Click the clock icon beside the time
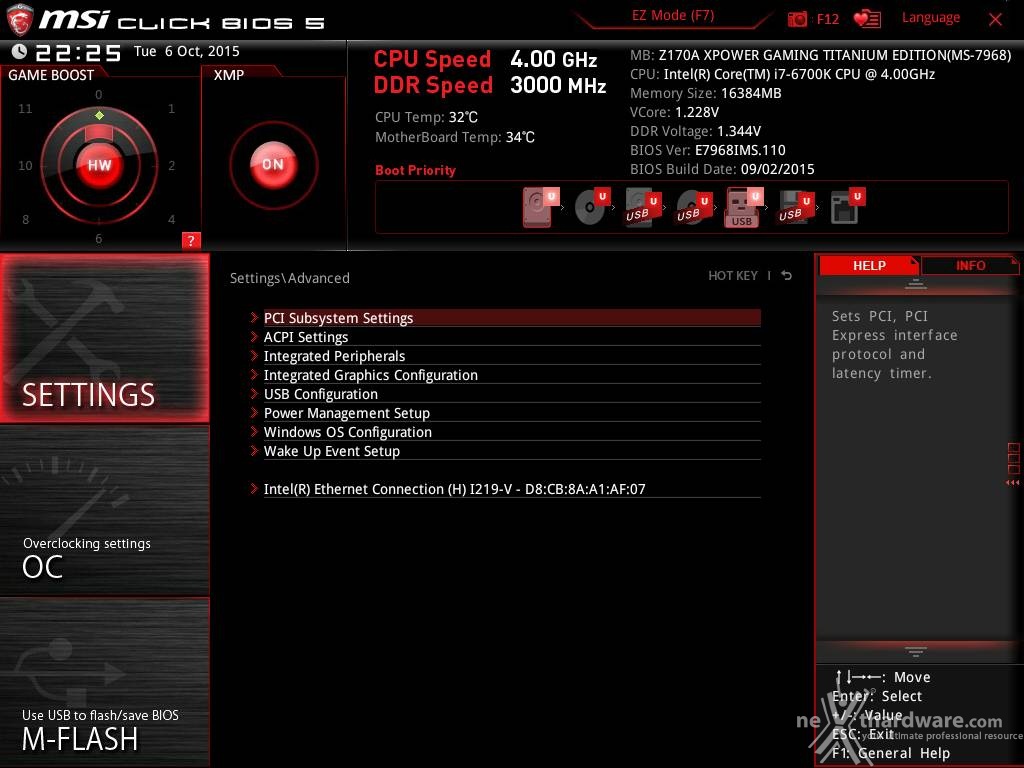 (20, 51)
